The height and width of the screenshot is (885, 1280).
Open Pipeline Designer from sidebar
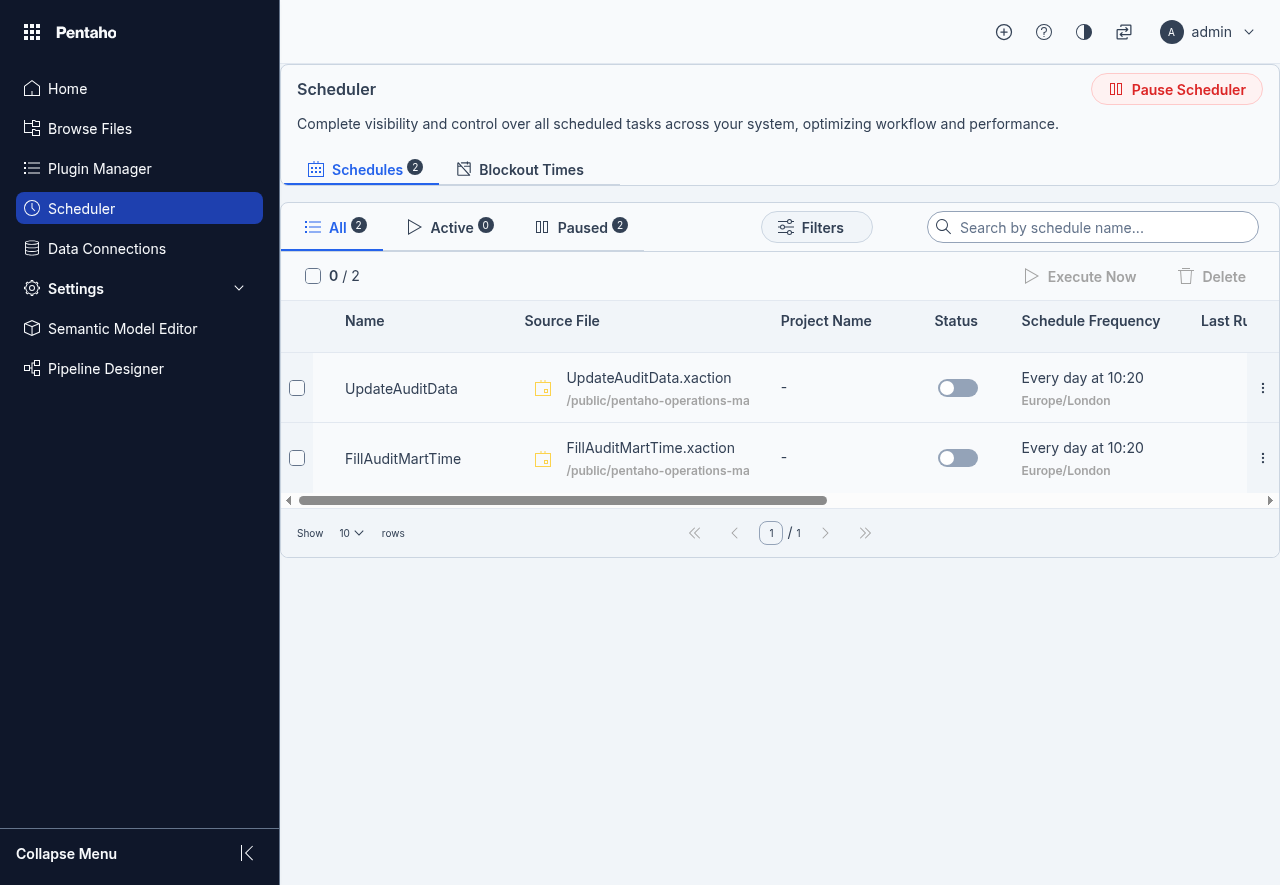pos(105,369)
